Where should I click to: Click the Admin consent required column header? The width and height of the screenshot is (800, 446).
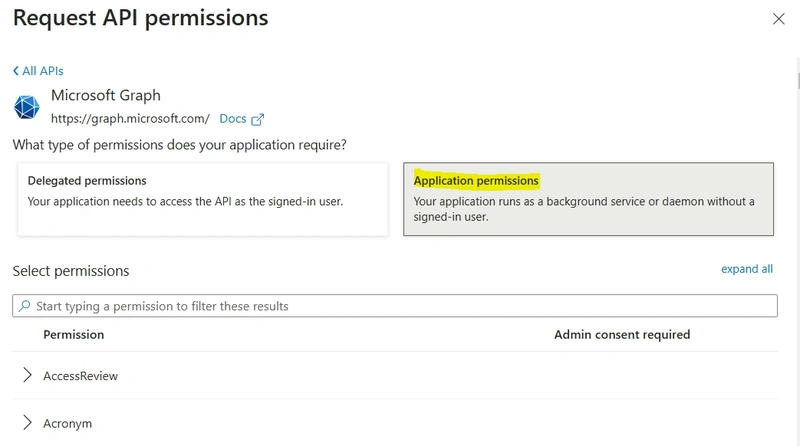point(622,335)
